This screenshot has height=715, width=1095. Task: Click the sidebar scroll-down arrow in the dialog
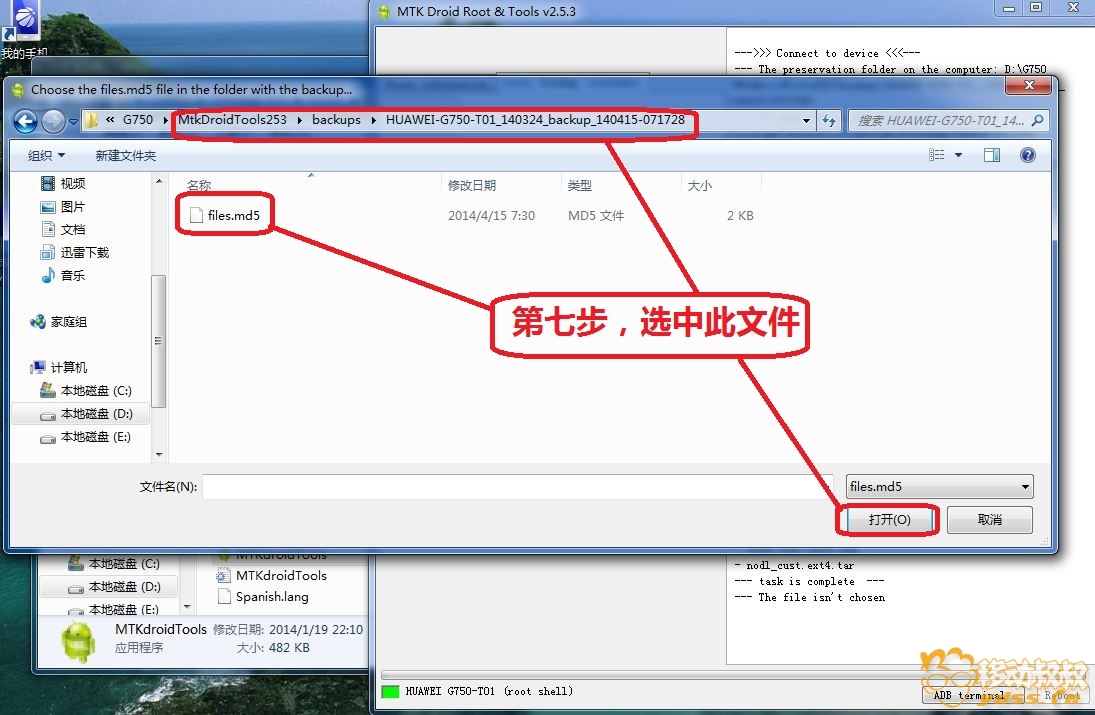point(159,455)
